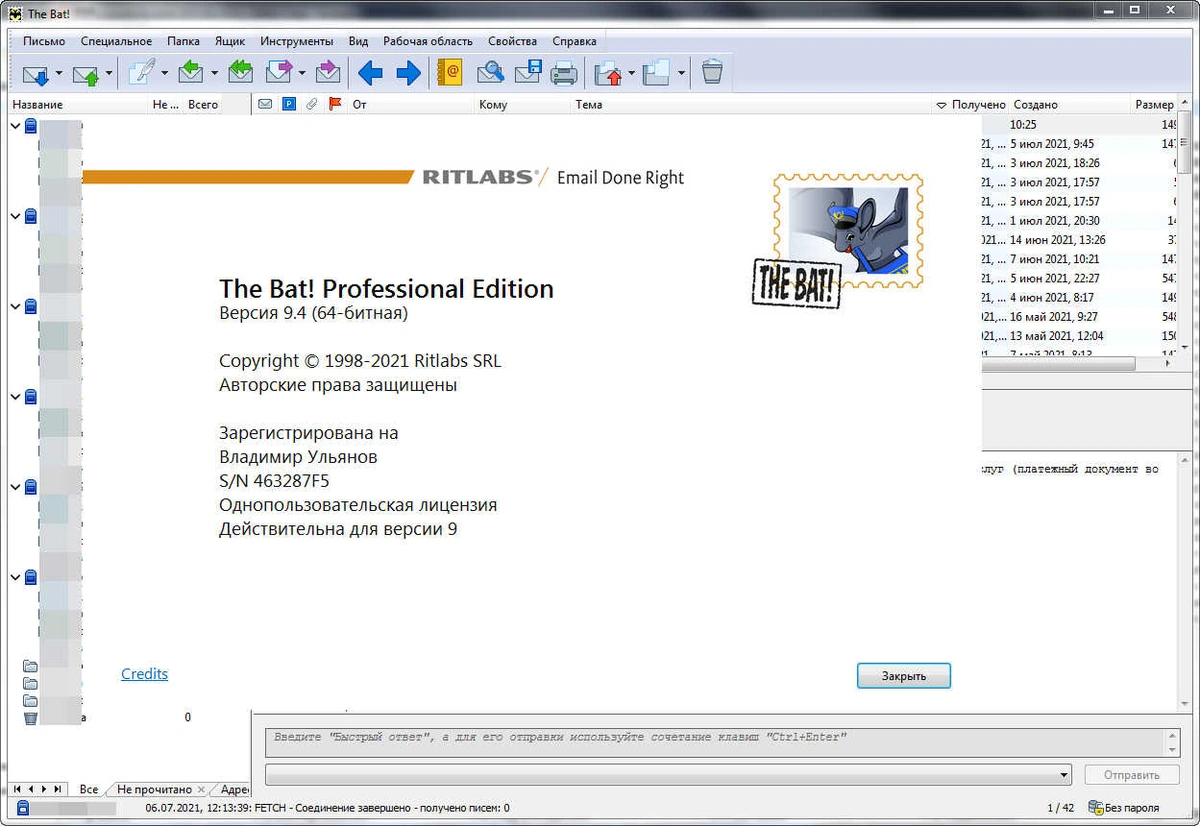Click the envelope status column header icon
The image size is (1200, 826).
(265, 104)
